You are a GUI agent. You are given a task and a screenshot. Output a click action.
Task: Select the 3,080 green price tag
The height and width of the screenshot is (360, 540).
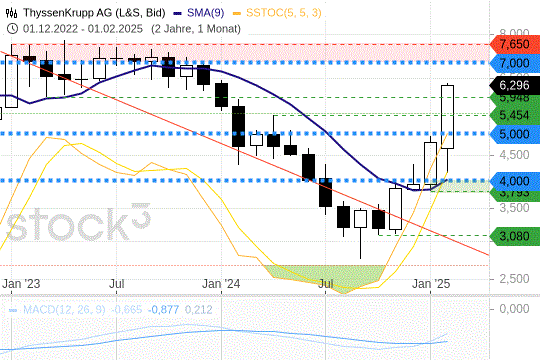[x=515, y=236]
